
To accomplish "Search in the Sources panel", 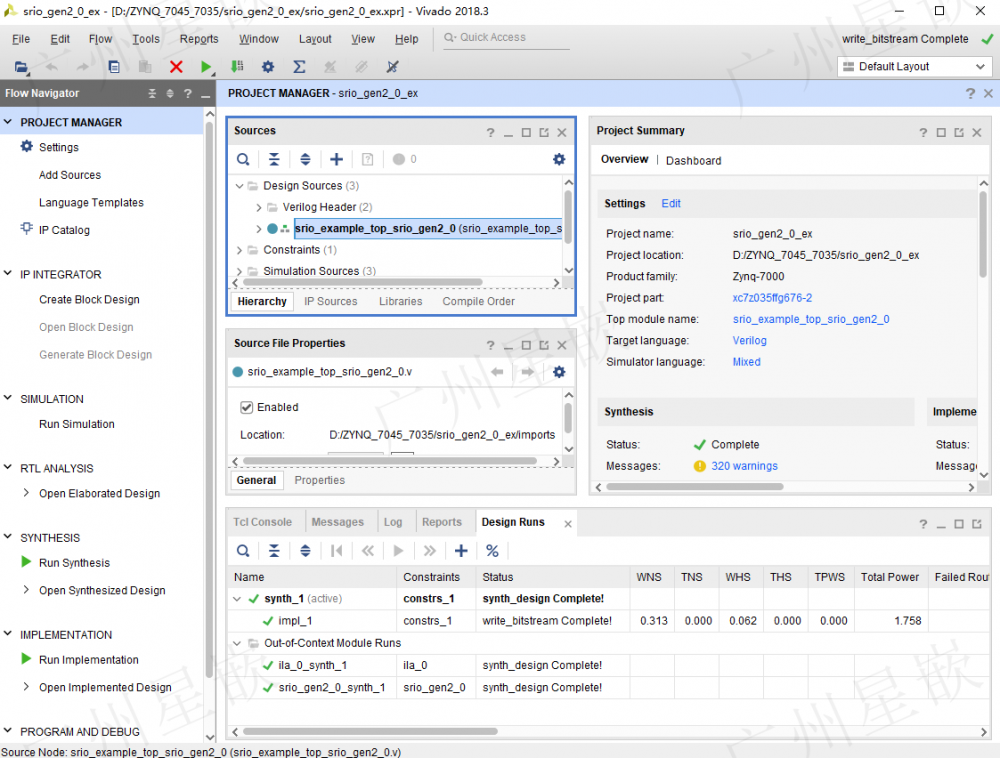I will point(243,159).
